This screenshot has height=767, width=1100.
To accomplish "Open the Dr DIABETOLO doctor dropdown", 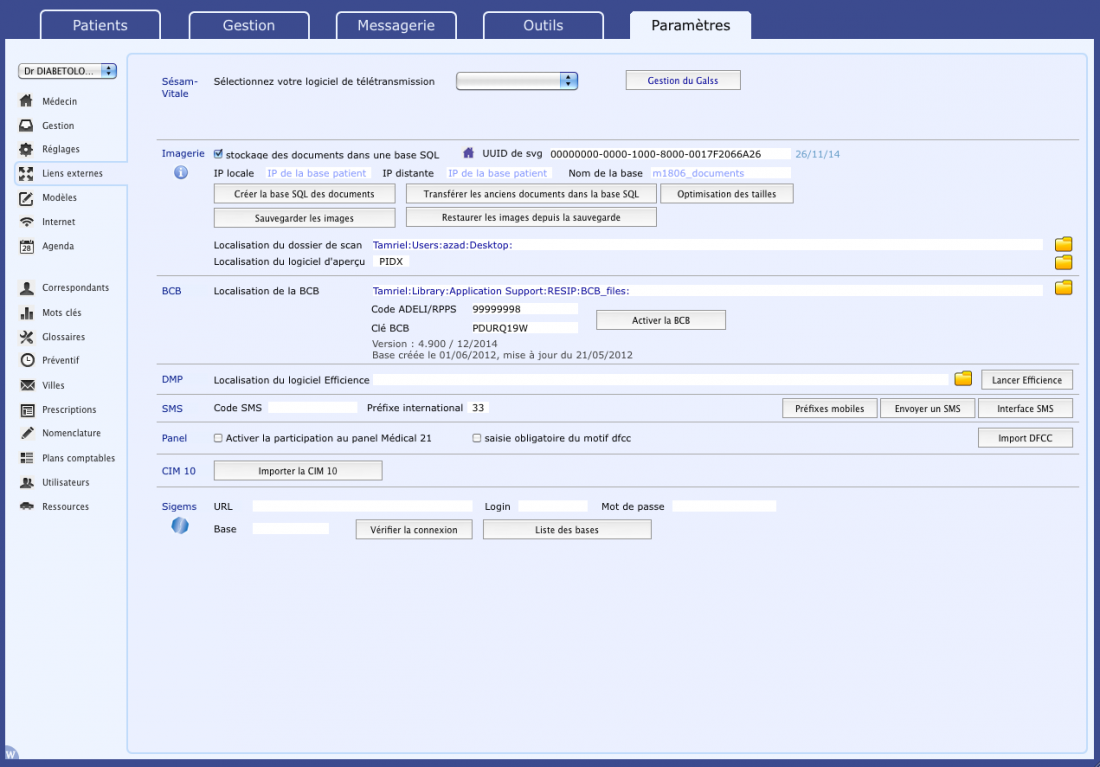I will [x=67, y=71].
